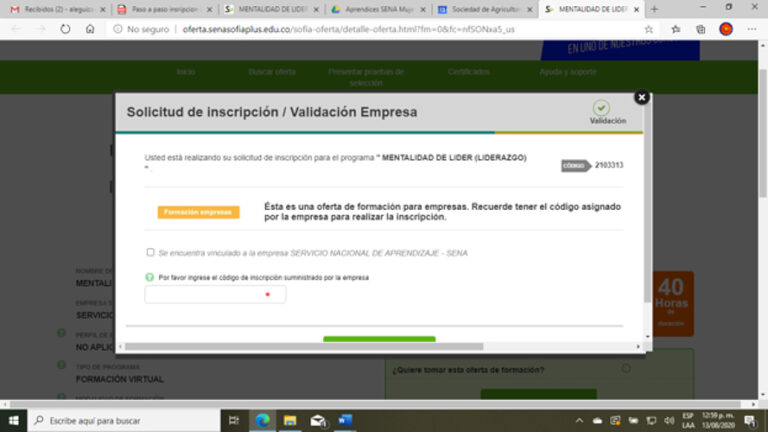Click the green button at dialog bottom
The height and width of the screenshot is (432, 768).
[x=379, y=340]
